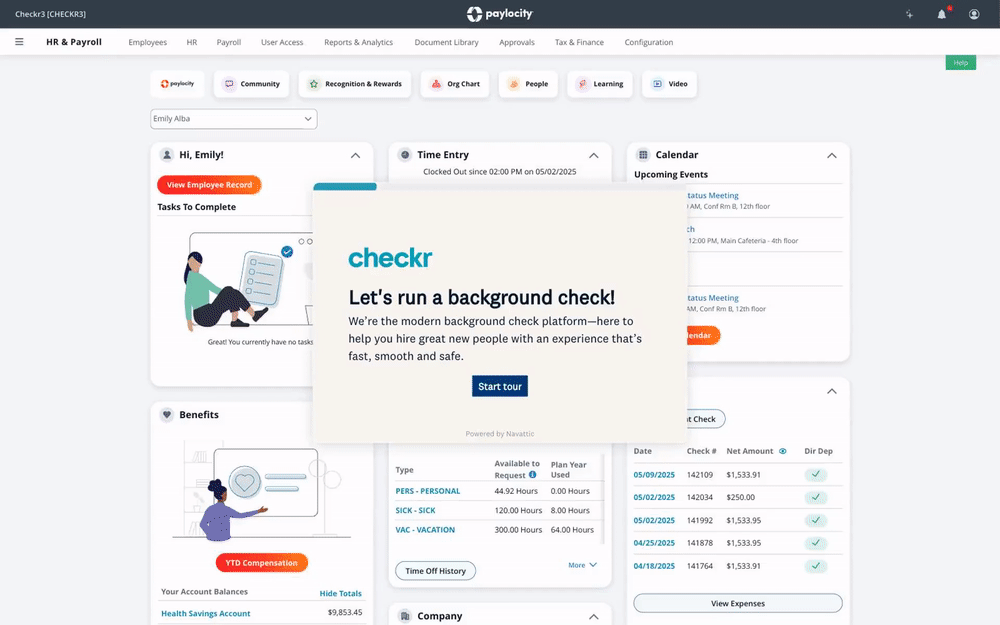This screenshot has width=1000, height=625.
Task: Click the $9,853.45 balance value
Action: (345, 612)
